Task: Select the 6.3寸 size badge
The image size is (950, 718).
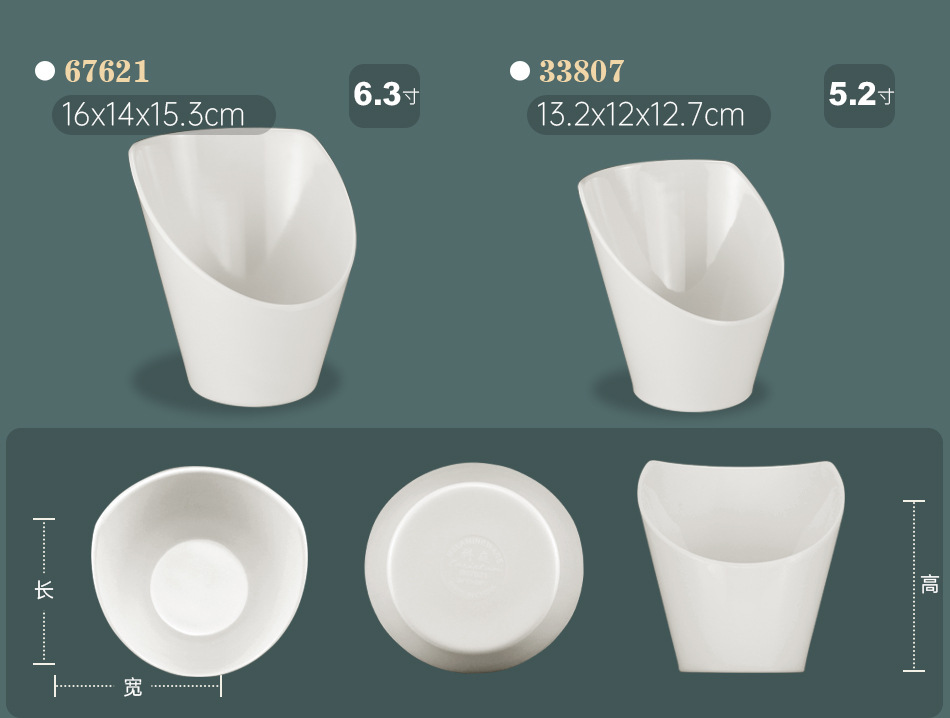Action: [385, 96]
